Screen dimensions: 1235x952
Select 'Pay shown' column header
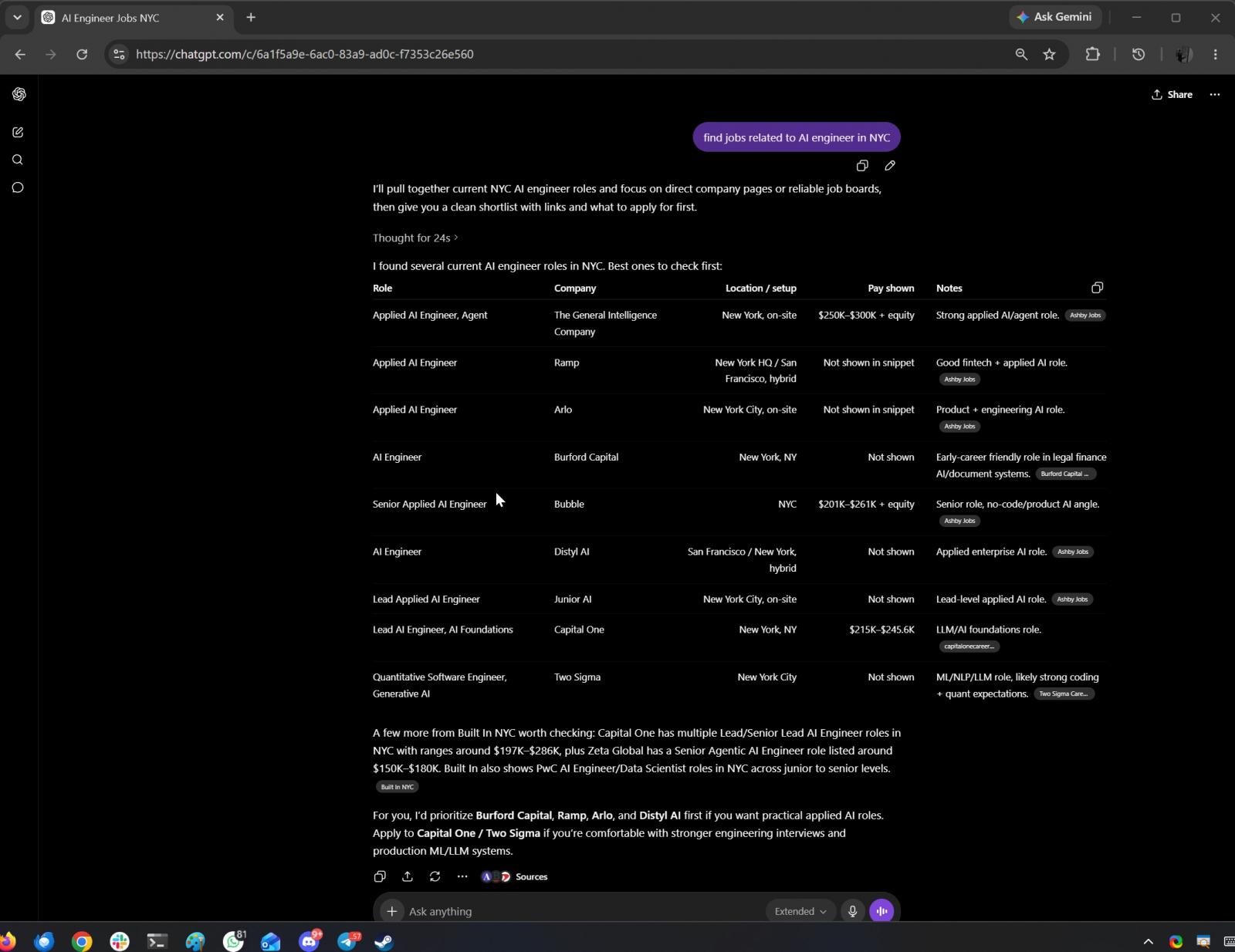pos(891,288)
